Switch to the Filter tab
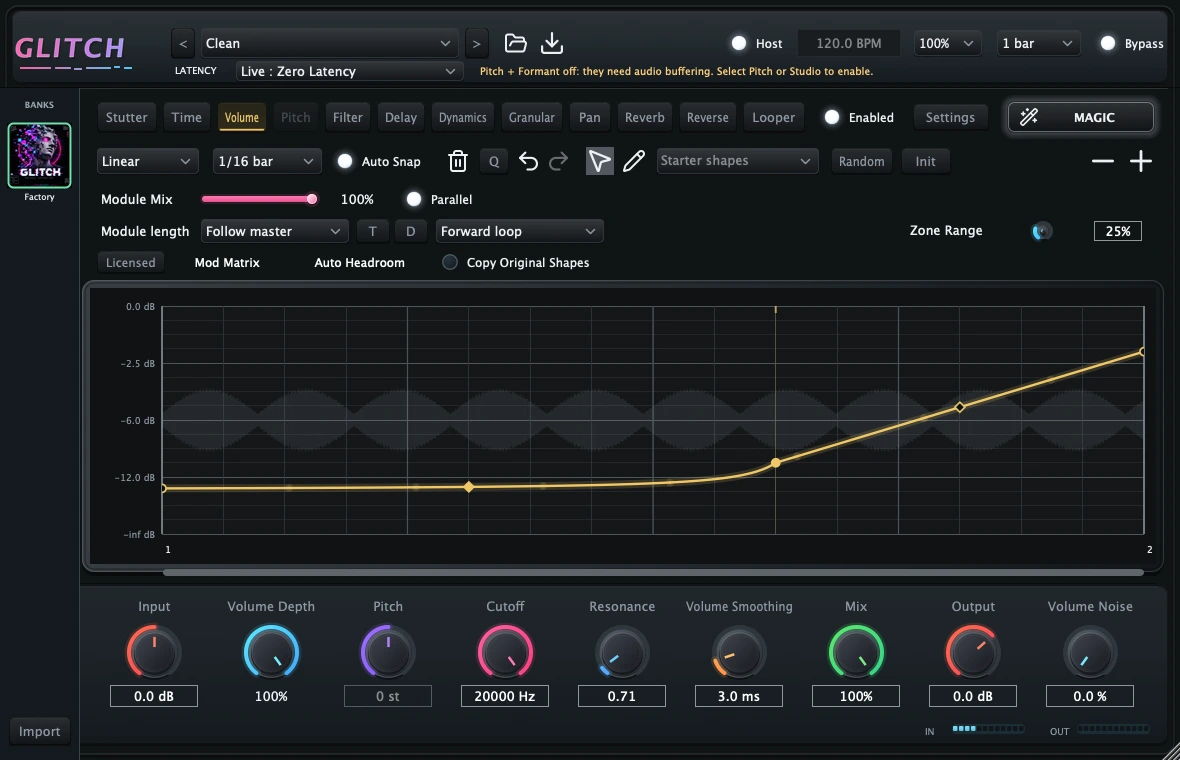 pos(348,117)
